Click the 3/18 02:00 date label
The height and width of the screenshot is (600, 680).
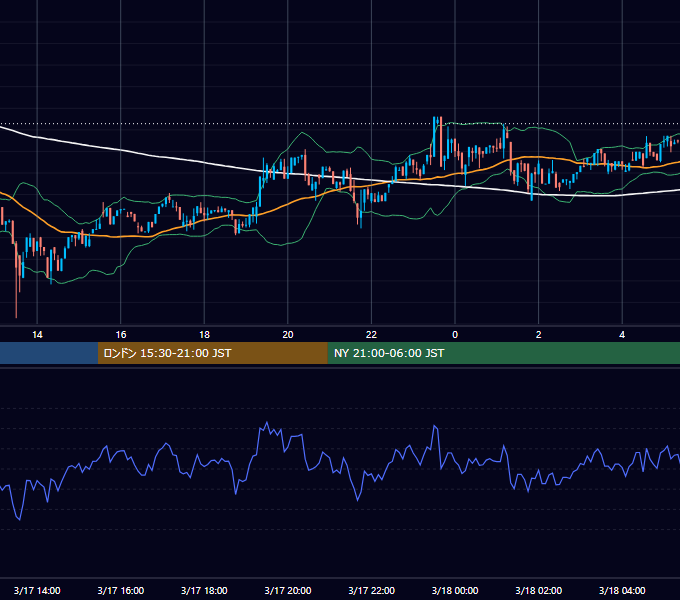(539, 590)
